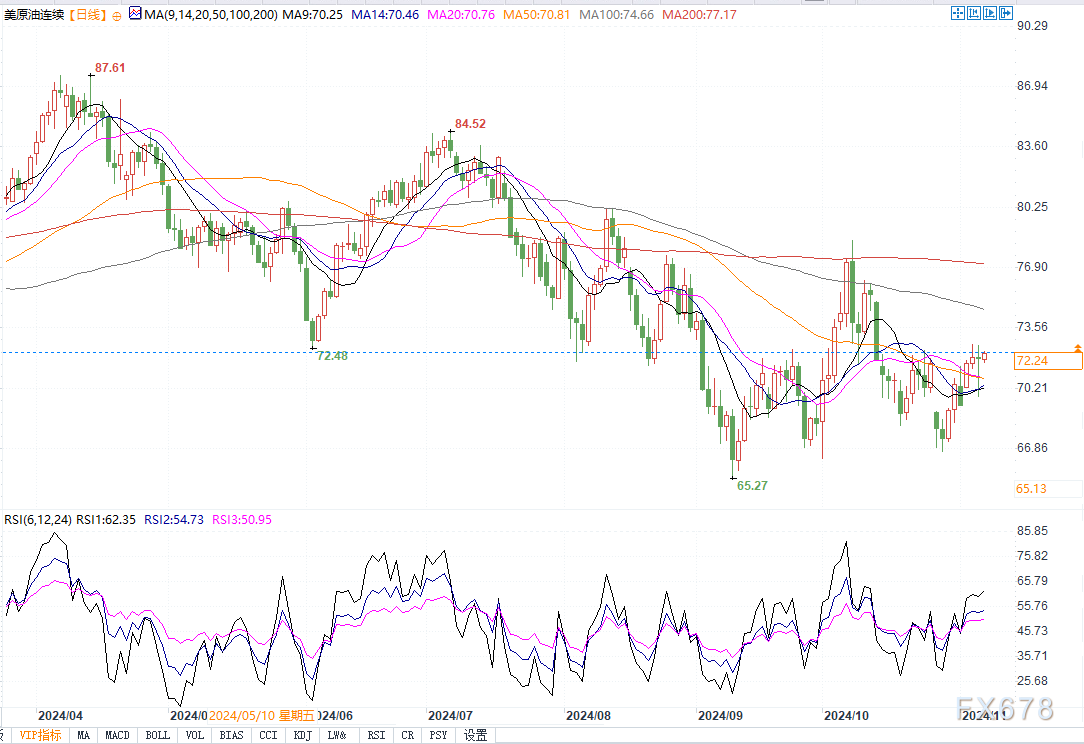Image resolution: width=1084 pixels, height=744 pixels.
Task: Click the MA20:70.76 value
Action: pyautogui.click(x=461, y=15)
